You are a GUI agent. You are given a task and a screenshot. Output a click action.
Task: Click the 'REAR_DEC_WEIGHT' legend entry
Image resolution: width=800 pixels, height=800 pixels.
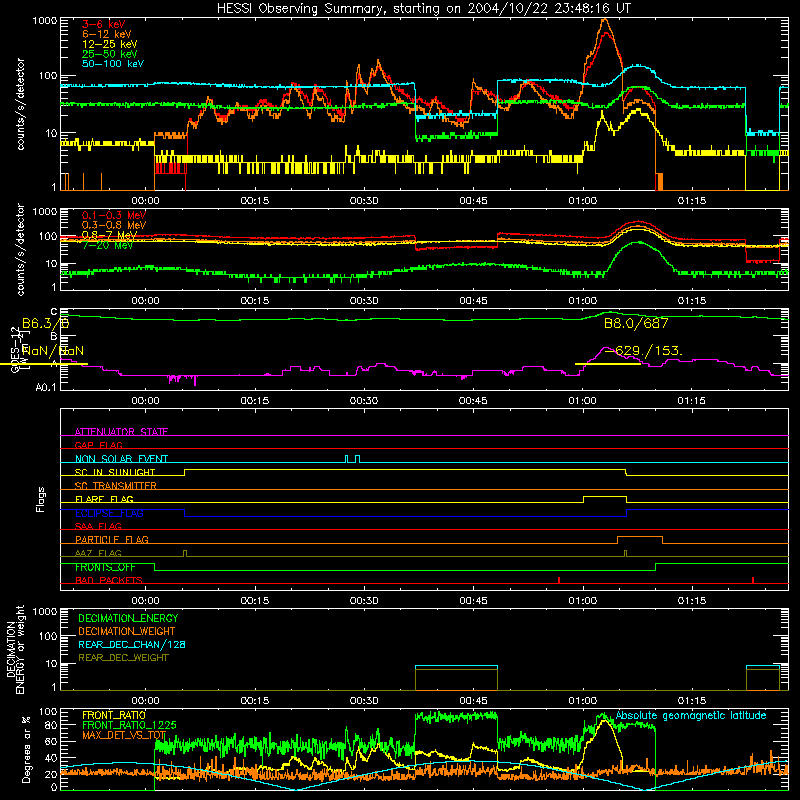(x=123, y=658)
